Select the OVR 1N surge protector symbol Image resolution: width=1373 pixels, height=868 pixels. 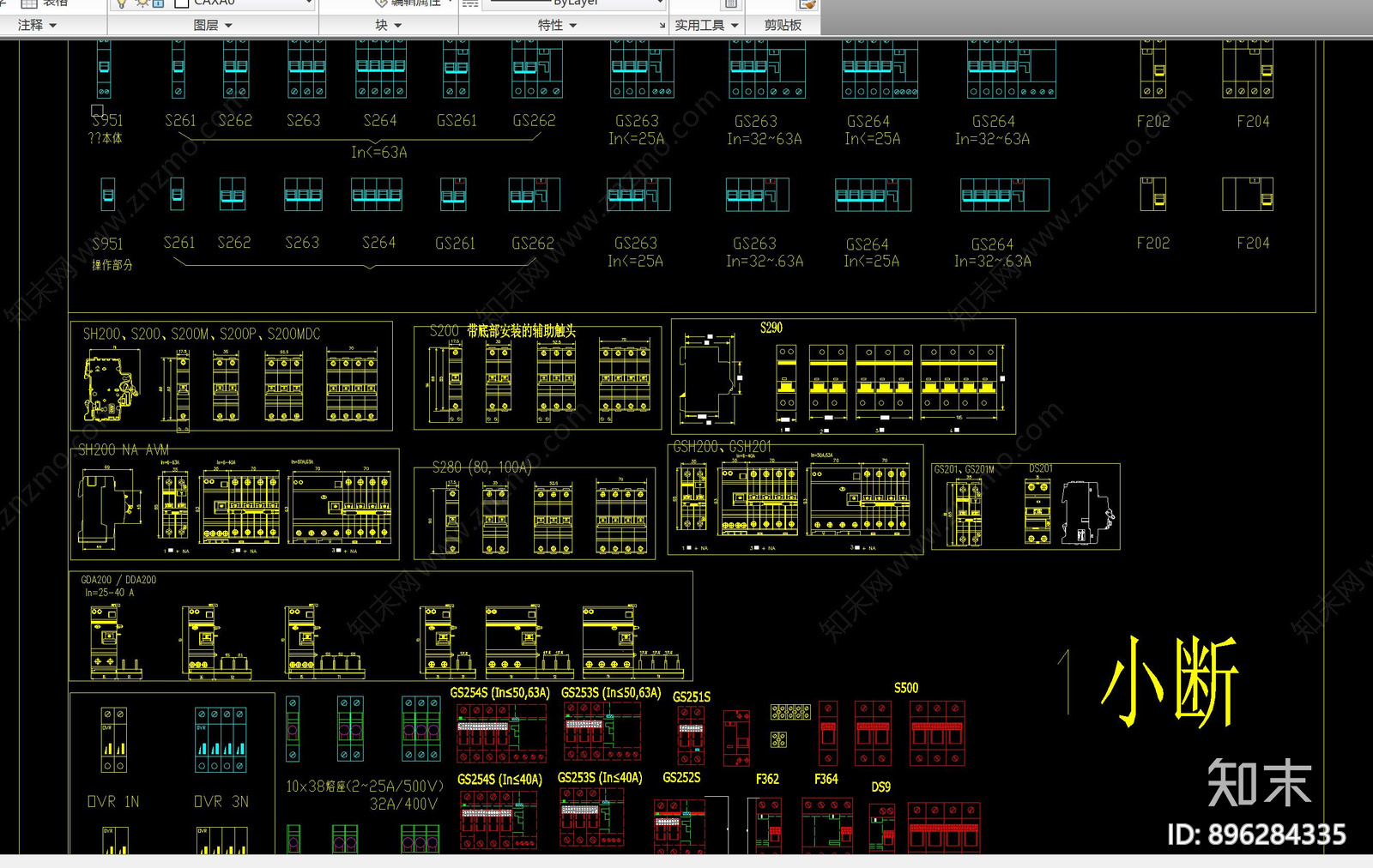click(x=114, y=740)
